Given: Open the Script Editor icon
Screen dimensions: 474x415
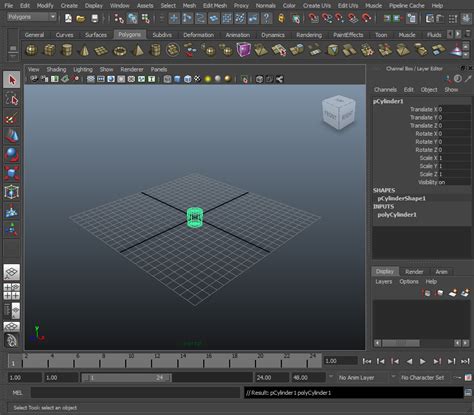Looking at the screenshot, I should tap(468, 393).
